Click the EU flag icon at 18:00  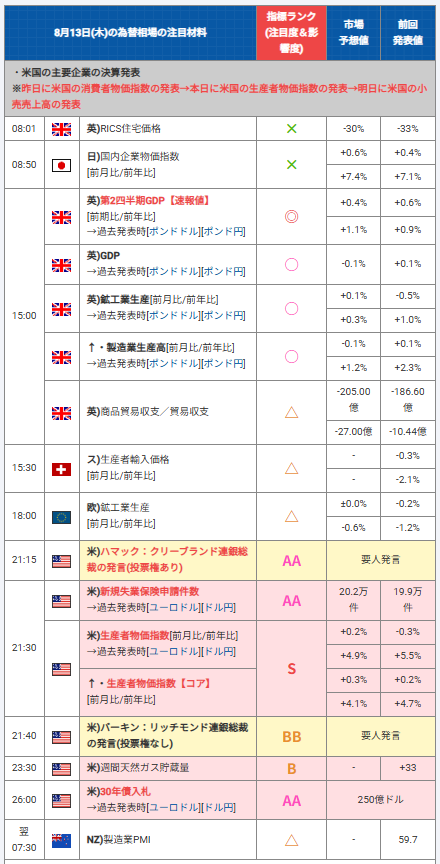(61, 516)
